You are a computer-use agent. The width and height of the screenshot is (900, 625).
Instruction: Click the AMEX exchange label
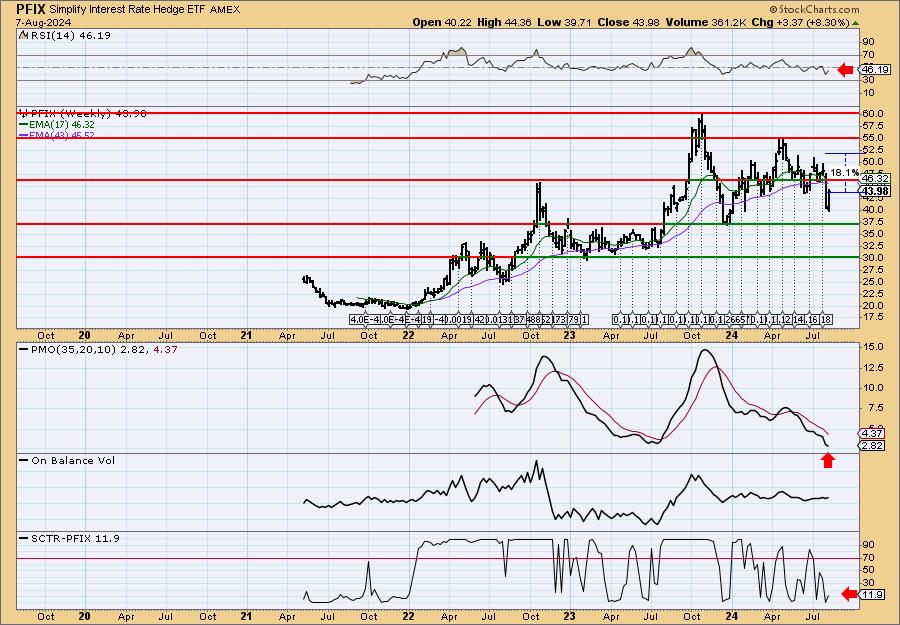click(x=225, y=9)
